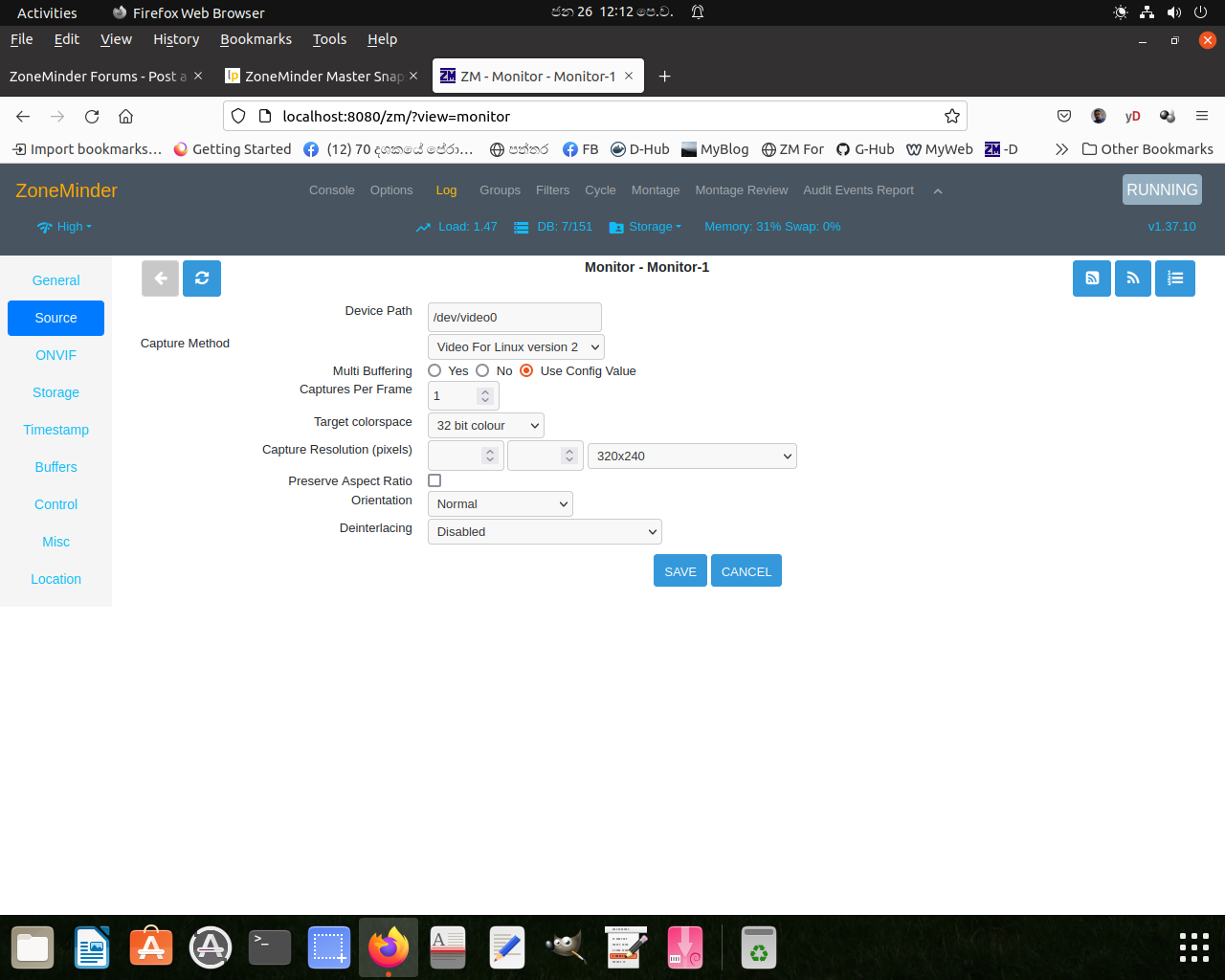Viewport: 1225px width, 980px height.
Task: Click the Captures Per Frame stepper field
Action: (463, 395)
